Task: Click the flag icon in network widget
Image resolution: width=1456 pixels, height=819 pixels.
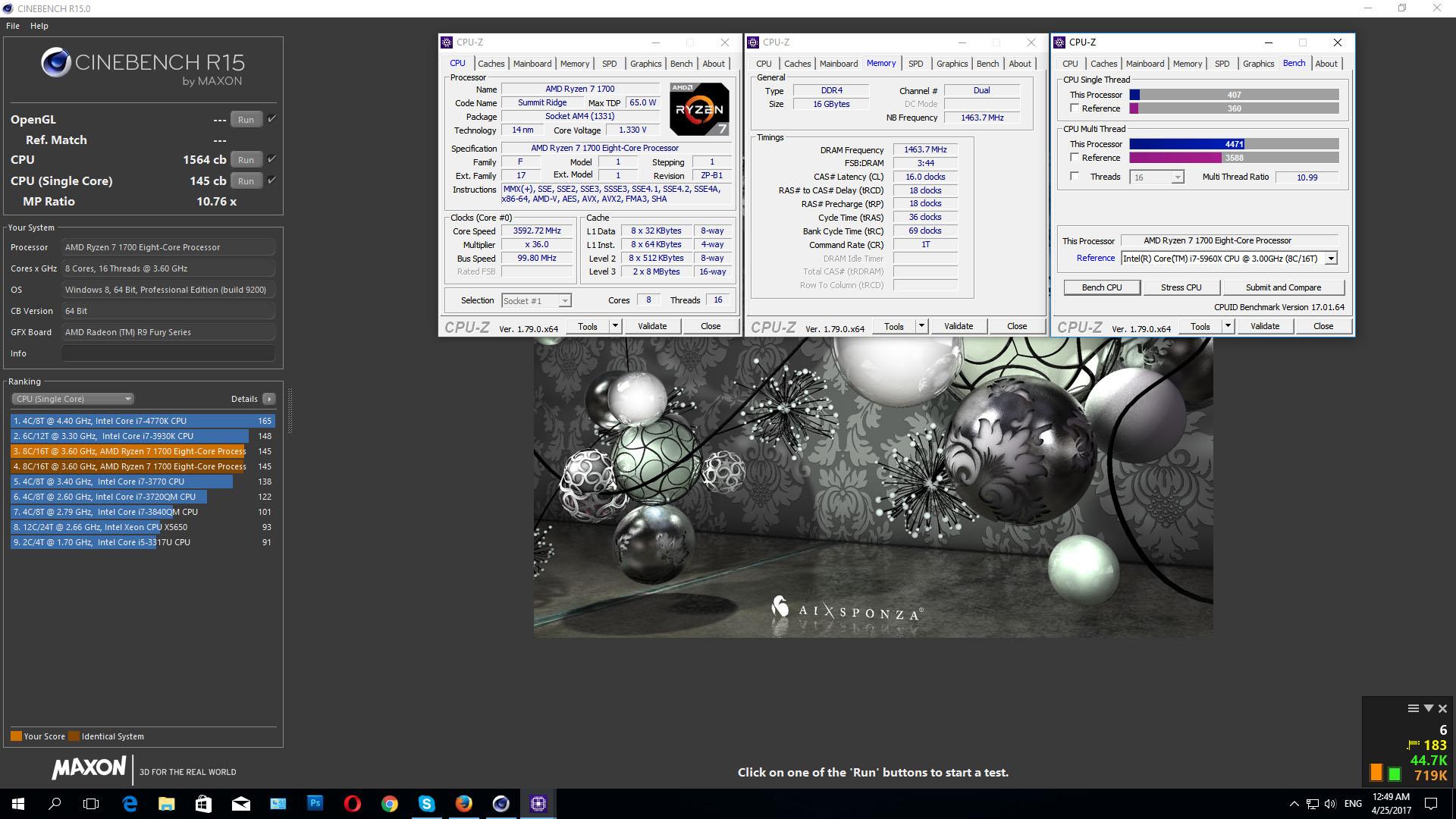Action: point(1413,745)
